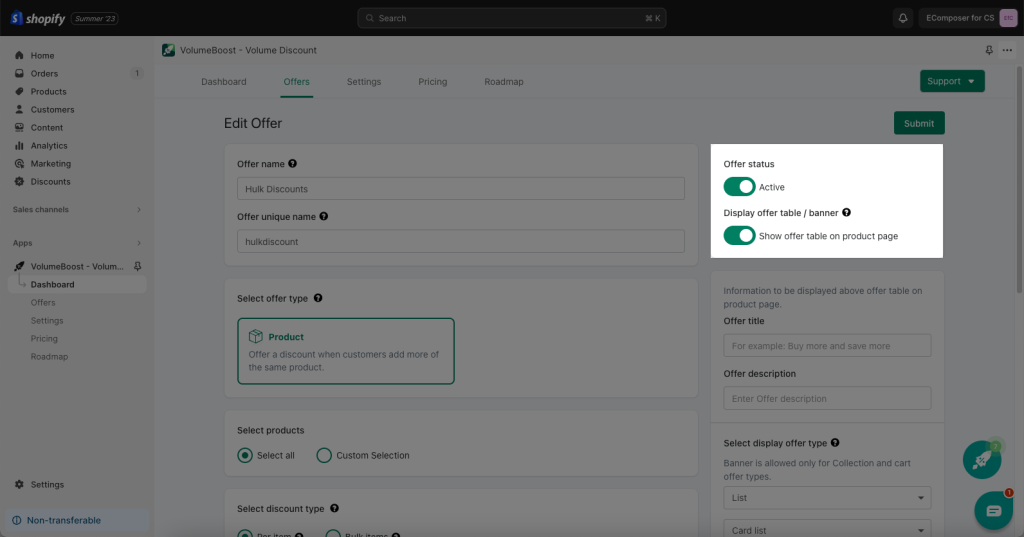This screenshot has width=1024, height=537.
Task: Click the Orders inbox icon
Action: [x=19, y=73]
